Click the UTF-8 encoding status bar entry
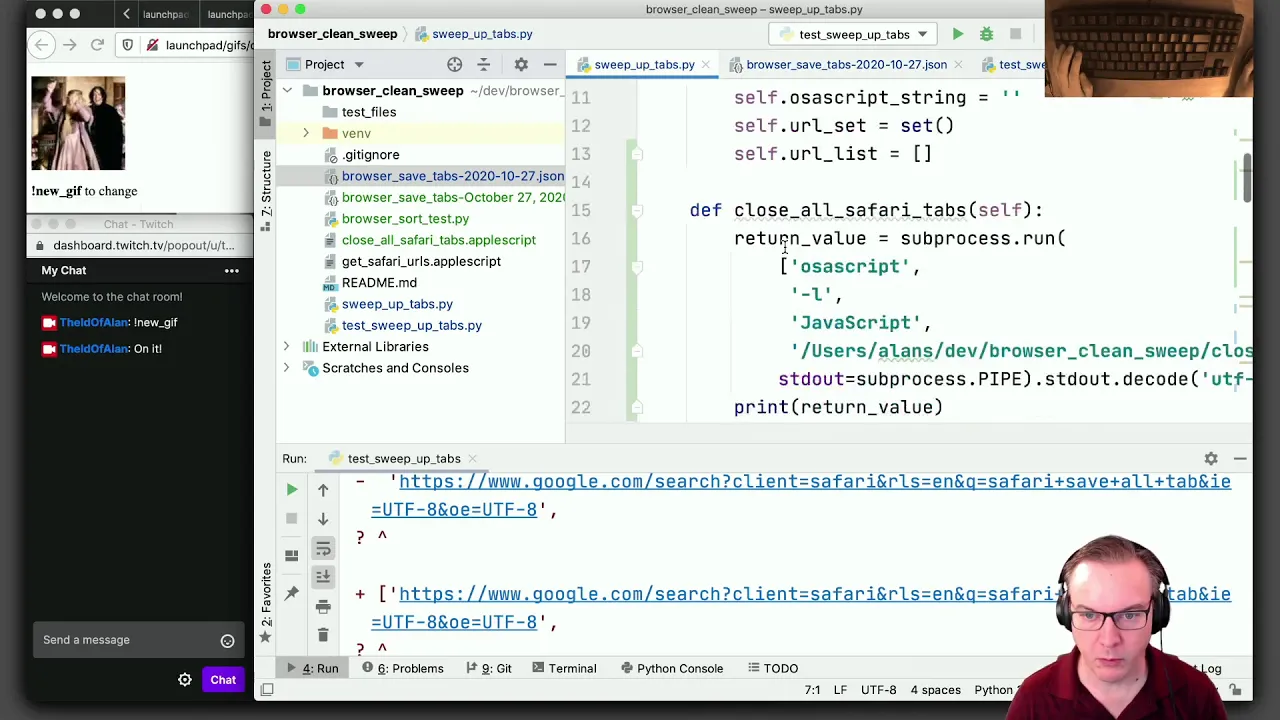1280x720 pixels. pyautogui.click(x=878, y=690)
